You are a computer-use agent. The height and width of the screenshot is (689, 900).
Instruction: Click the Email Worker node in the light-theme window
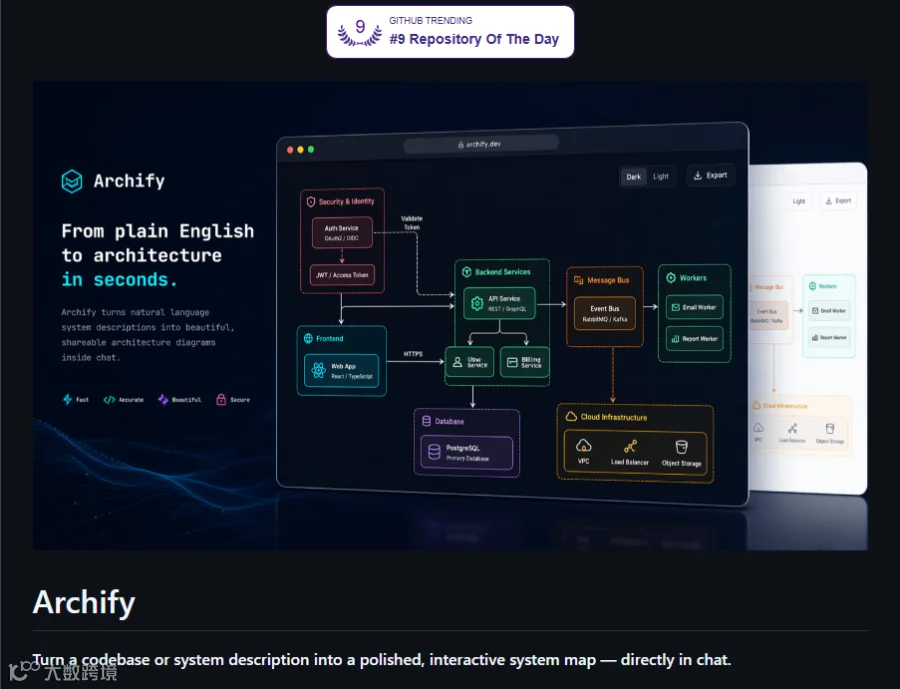(828, 311)
